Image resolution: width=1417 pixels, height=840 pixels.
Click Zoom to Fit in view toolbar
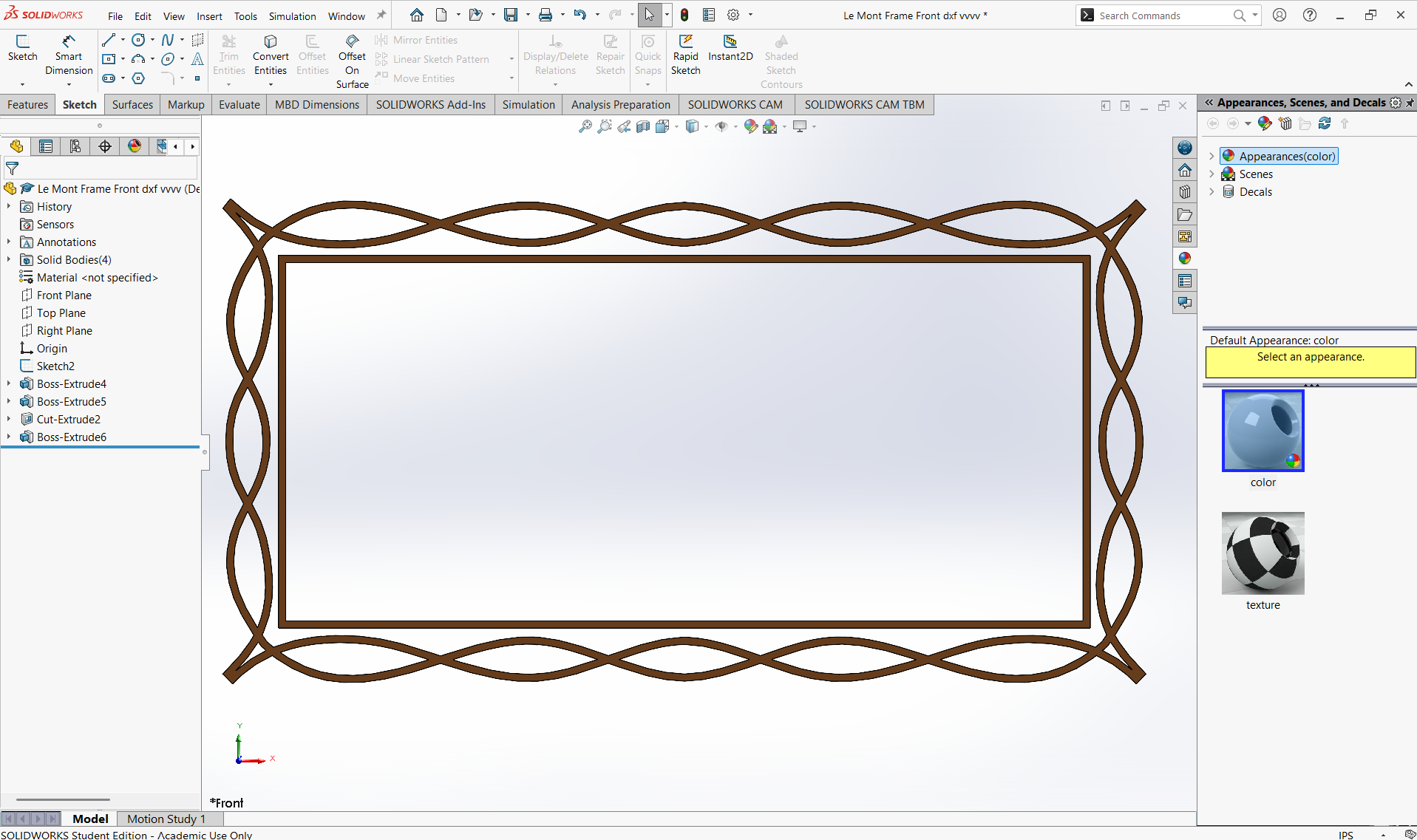[585, 126]
